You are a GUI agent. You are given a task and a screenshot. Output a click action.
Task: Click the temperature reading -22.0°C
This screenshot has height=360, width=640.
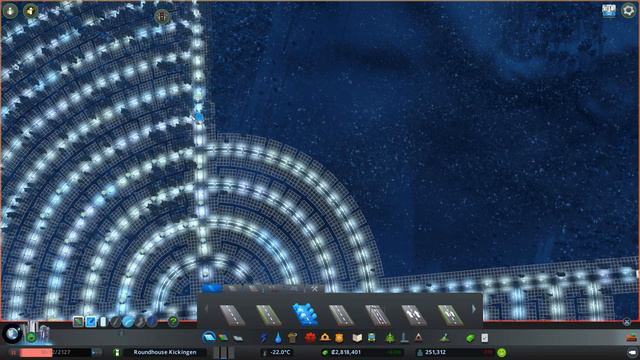tap(280, 352)
